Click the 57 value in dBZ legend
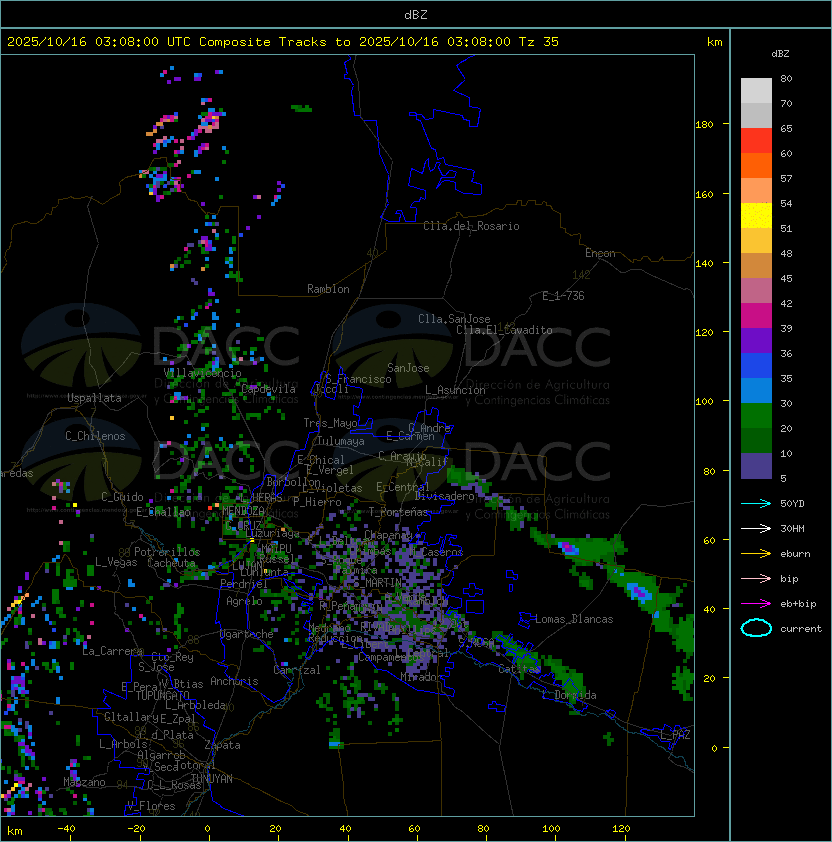Screen dimensions: 832x842 tap(786, 178)
